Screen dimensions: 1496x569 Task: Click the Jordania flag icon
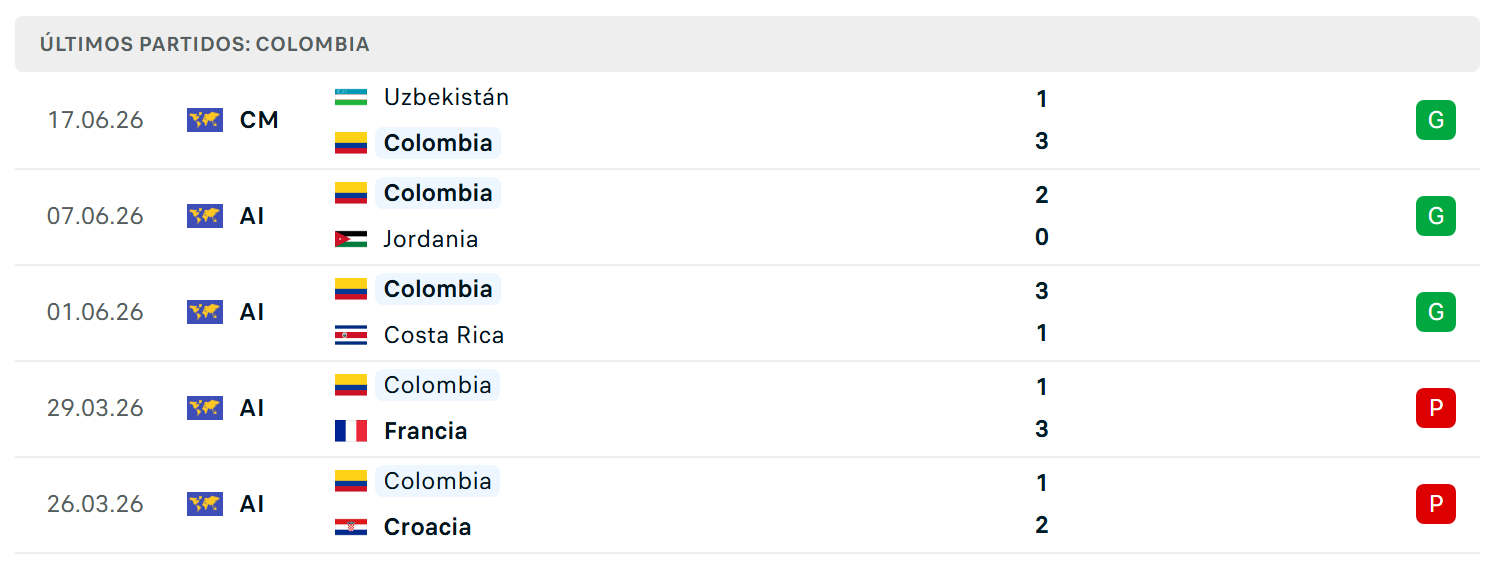[351, 239]
